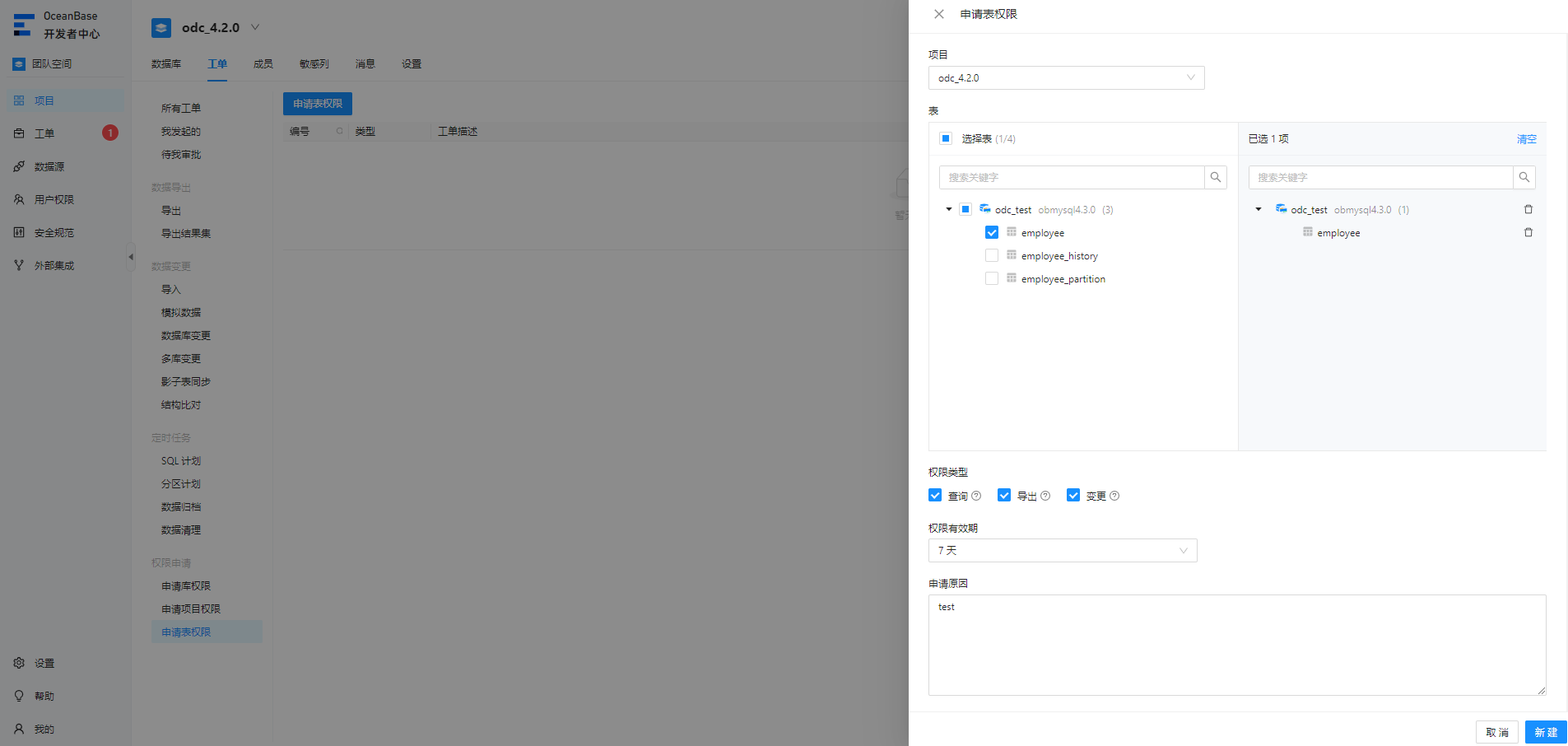This screenshot has height=746, width=1568.
Task: Click the 取消 cancel button
Action: [x=1496, y=732]
